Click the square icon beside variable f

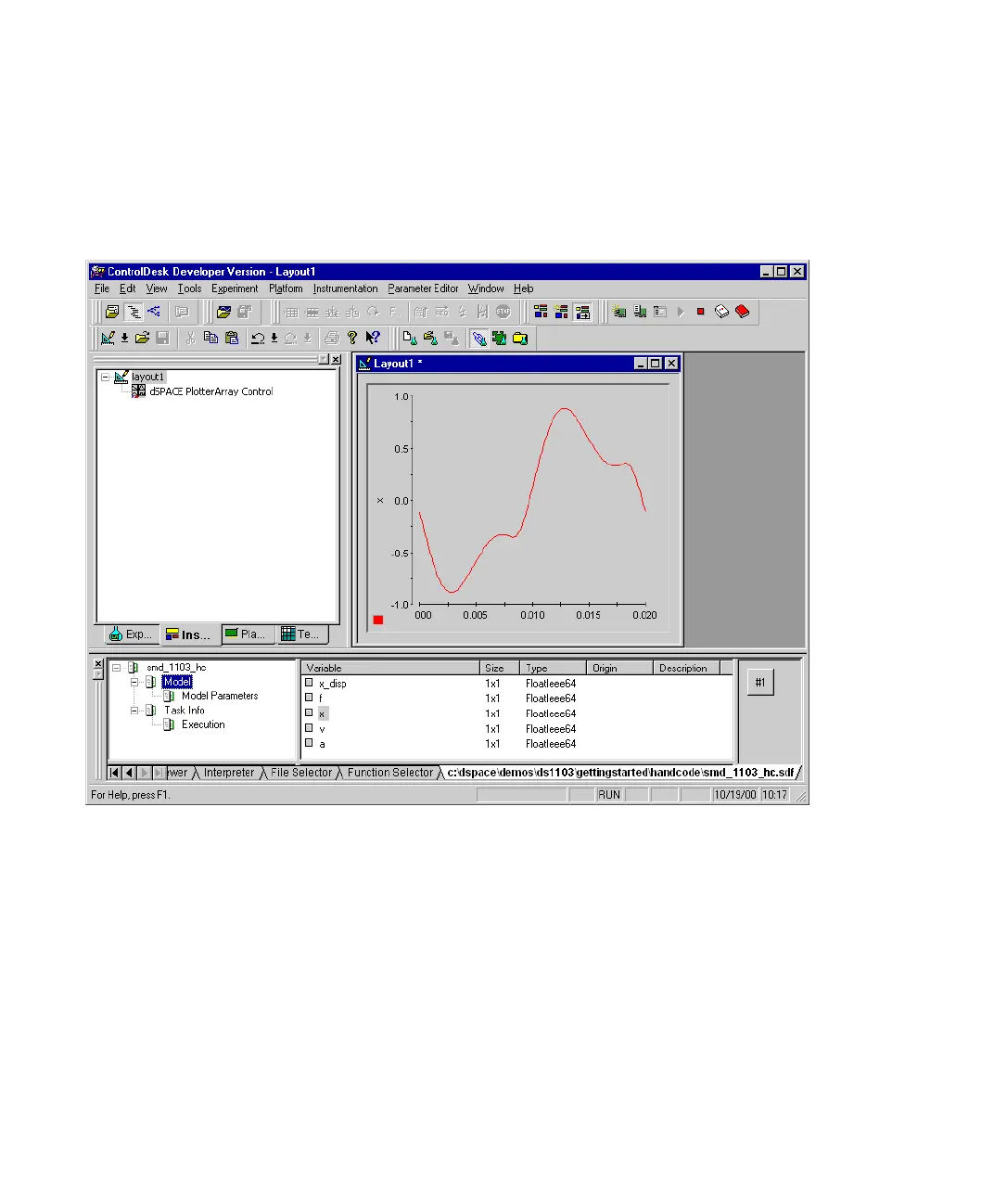[309, 698]
